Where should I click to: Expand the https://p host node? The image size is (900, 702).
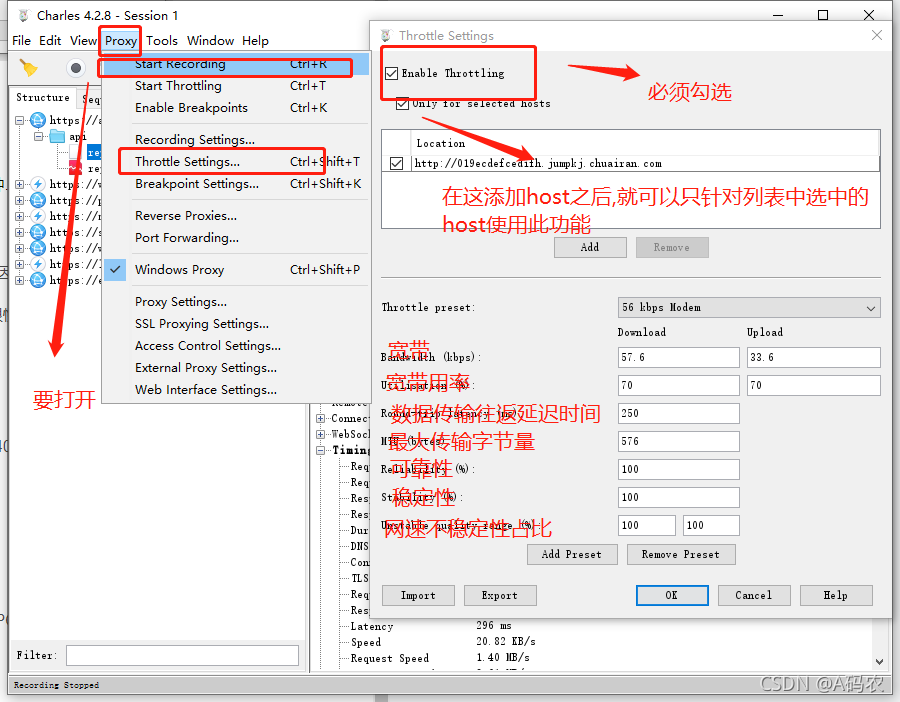point(20,200)
